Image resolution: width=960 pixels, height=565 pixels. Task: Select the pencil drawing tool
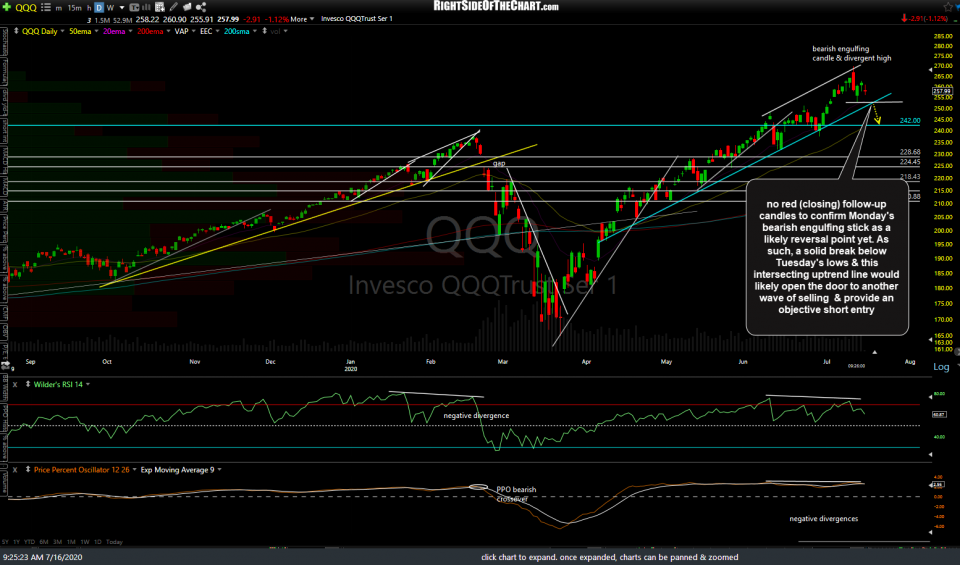[173, 7]
